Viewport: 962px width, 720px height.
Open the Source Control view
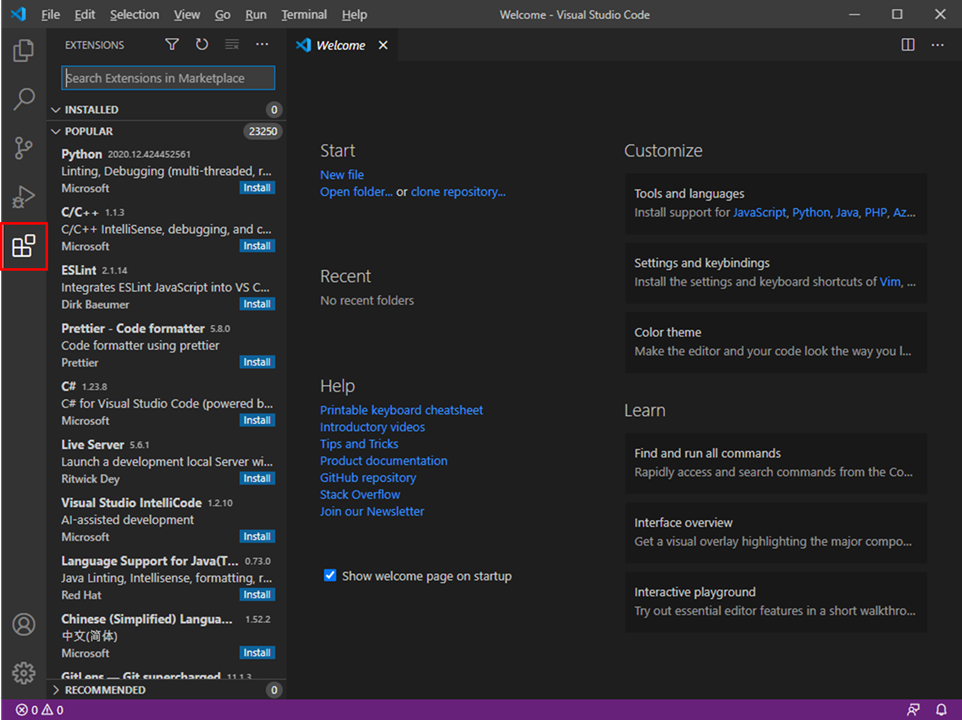coord(23,148)
